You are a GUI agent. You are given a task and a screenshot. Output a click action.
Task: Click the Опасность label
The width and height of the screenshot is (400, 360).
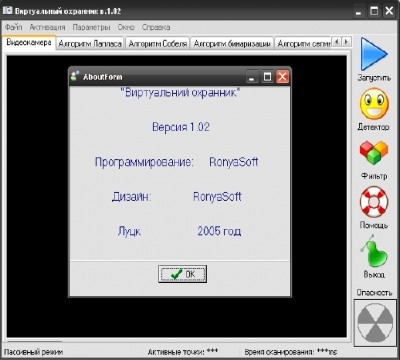[x=374, y=292]
